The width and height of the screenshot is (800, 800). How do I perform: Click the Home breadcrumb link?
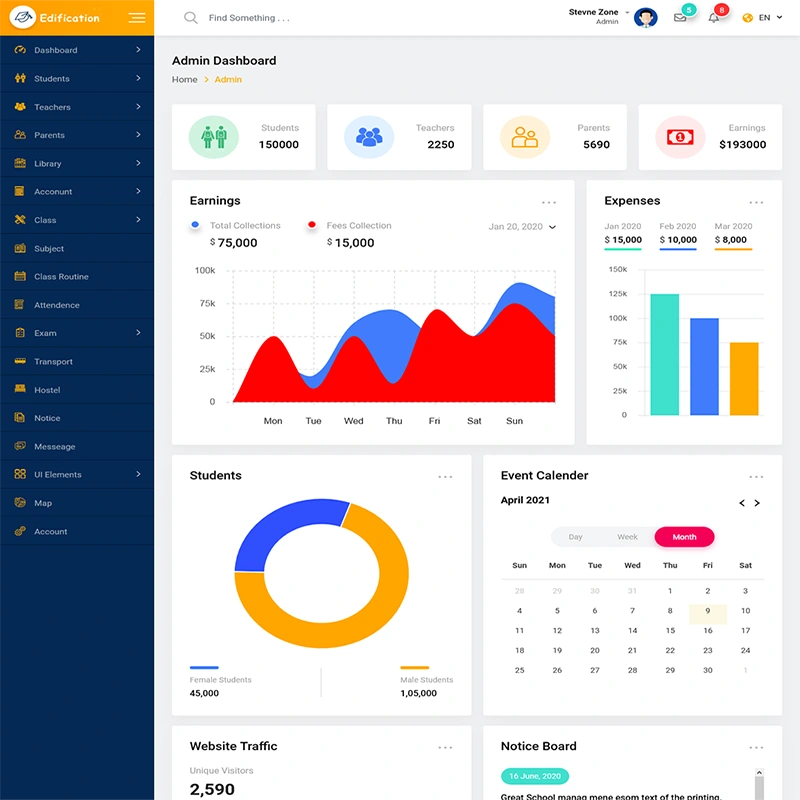[x=184, y=79]
